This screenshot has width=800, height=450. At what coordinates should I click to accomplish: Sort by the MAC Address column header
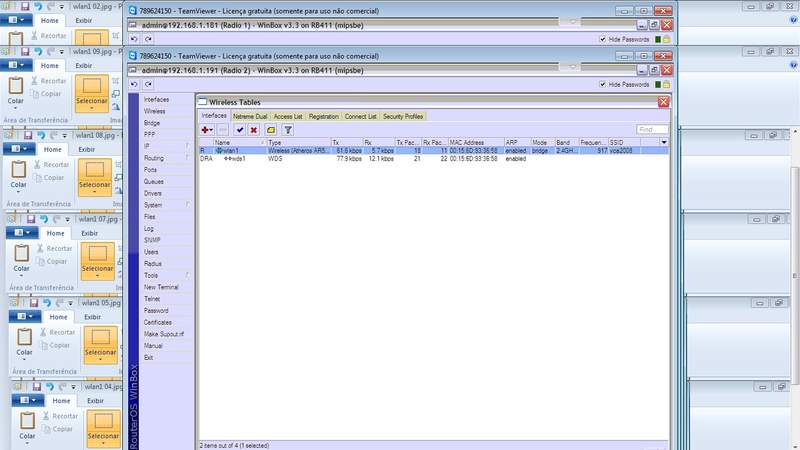[476, 142]
